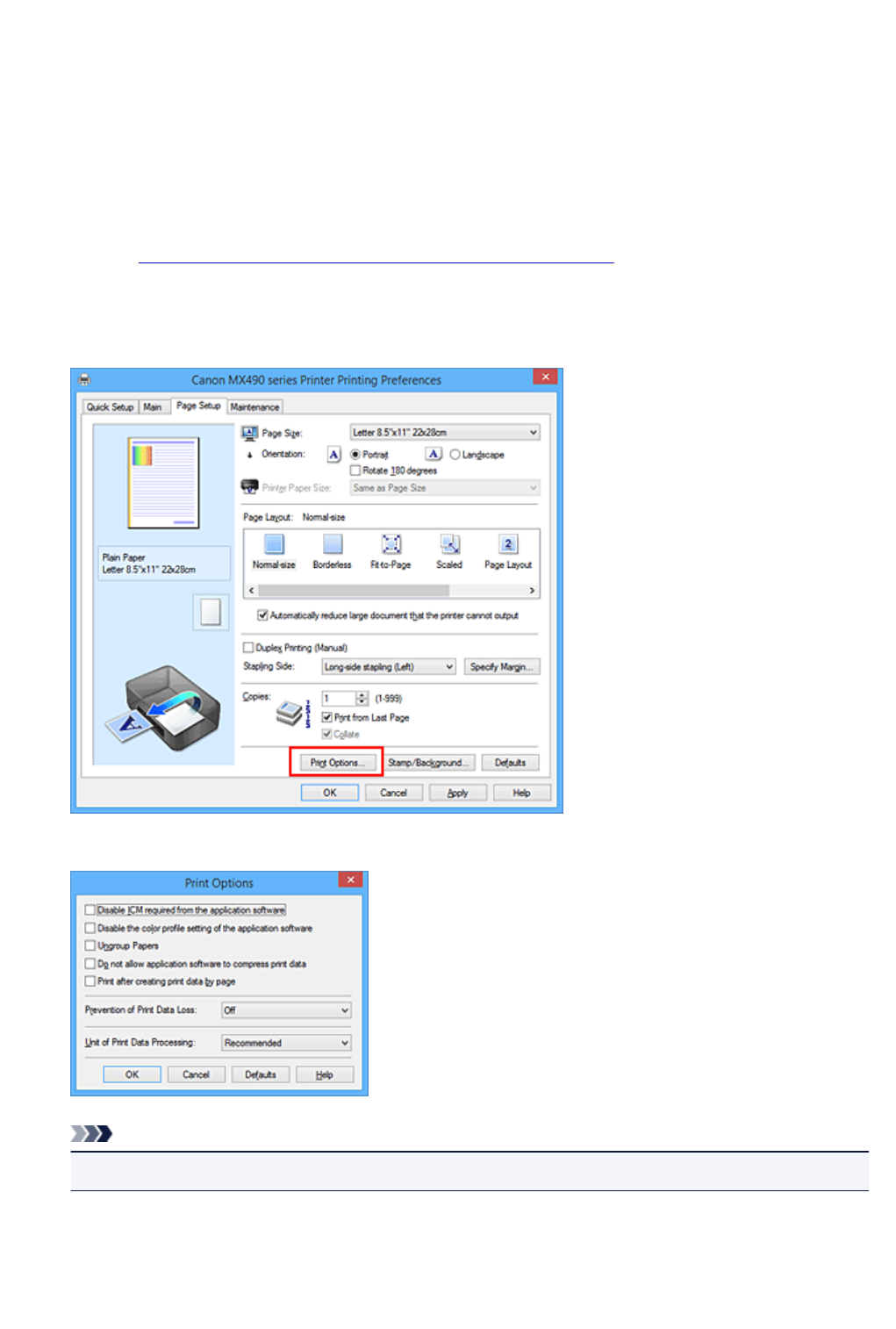
Task: Open the Page Size dropdown
Action: click(x=445, y=433)
